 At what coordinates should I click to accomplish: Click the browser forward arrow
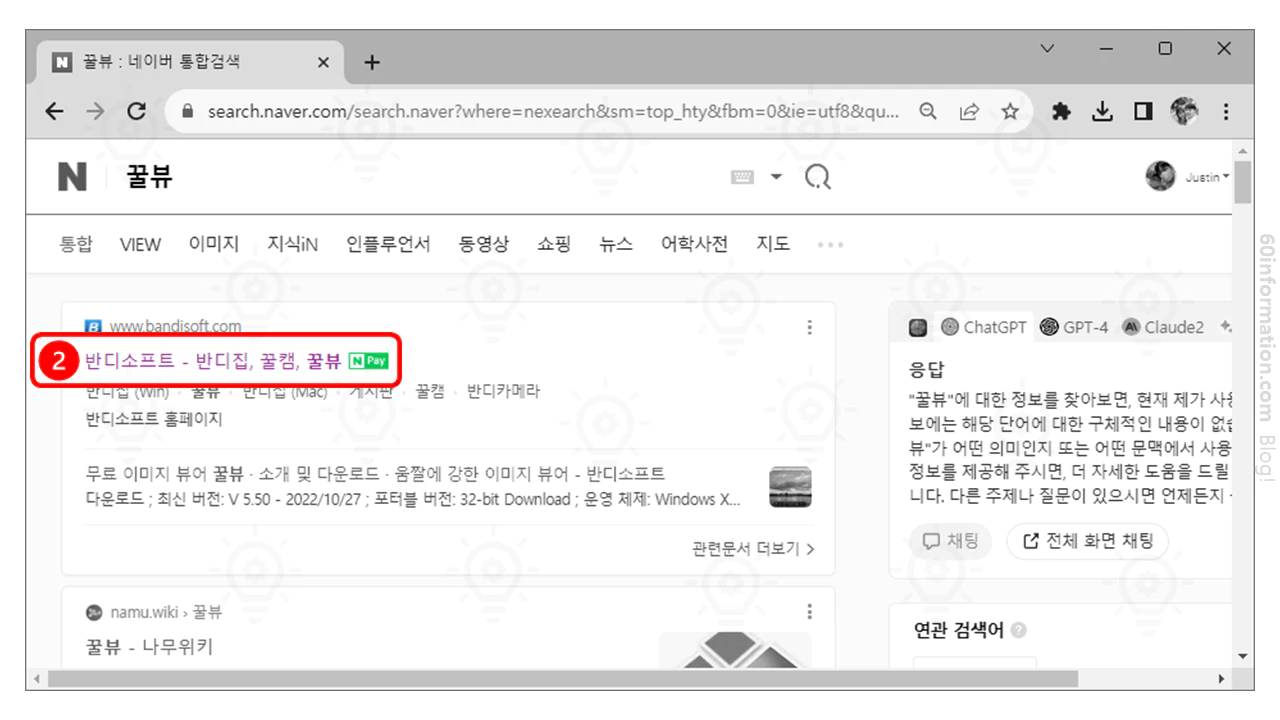click(95, 112)
